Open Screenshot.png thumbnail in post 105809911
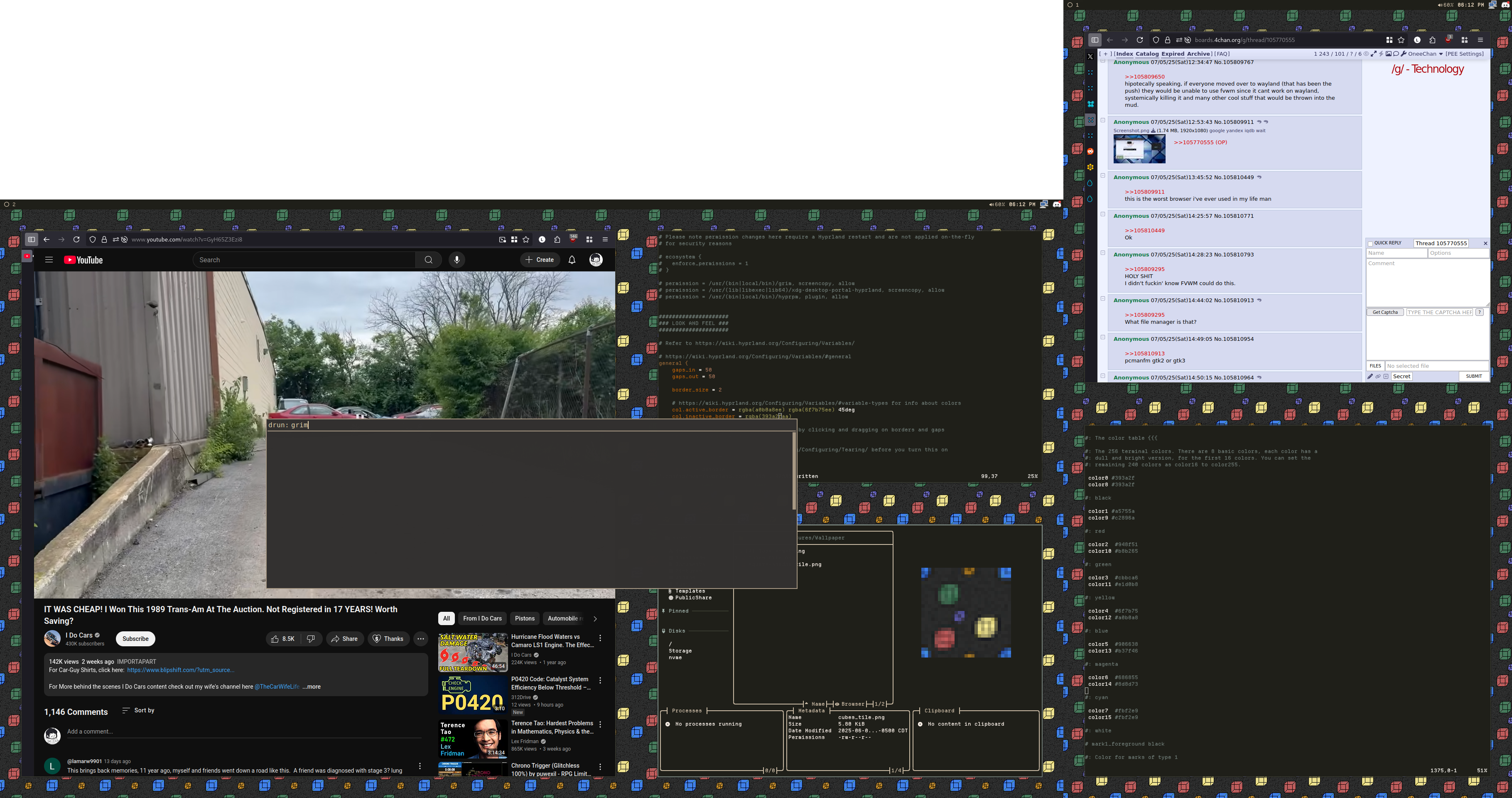Image resolution: width=1512 pixels, height=798 pixels. pos(1139,148)
